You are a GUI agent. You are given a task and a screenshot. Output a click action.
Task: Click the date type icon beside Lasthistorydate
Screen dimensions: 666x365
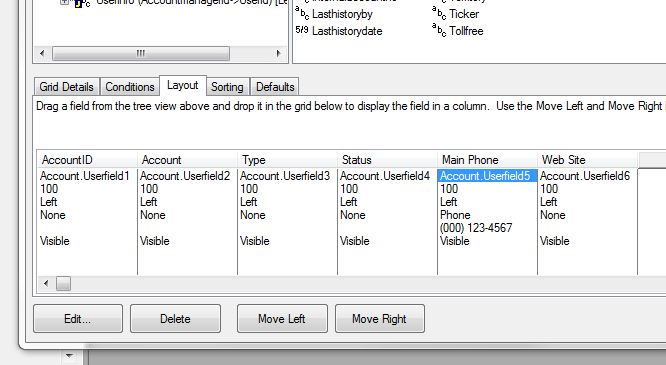click(302, 30)
